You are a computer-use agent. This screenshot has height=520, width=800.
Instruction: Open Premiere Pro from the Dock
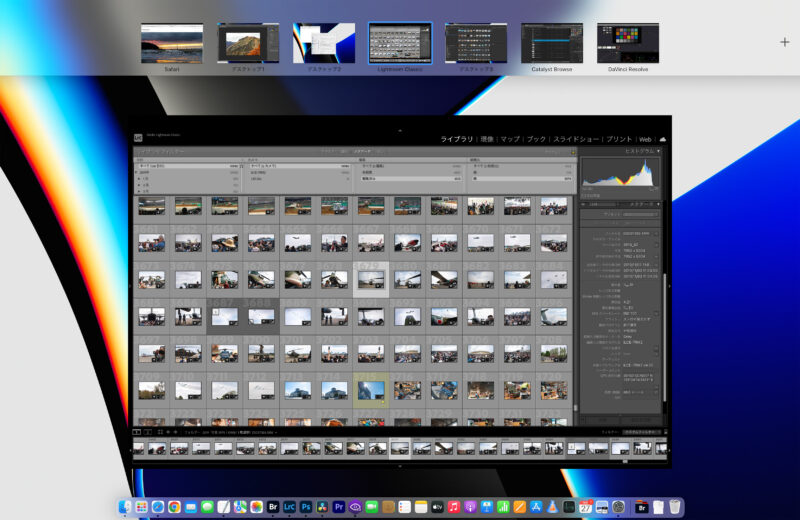(338, 507)
